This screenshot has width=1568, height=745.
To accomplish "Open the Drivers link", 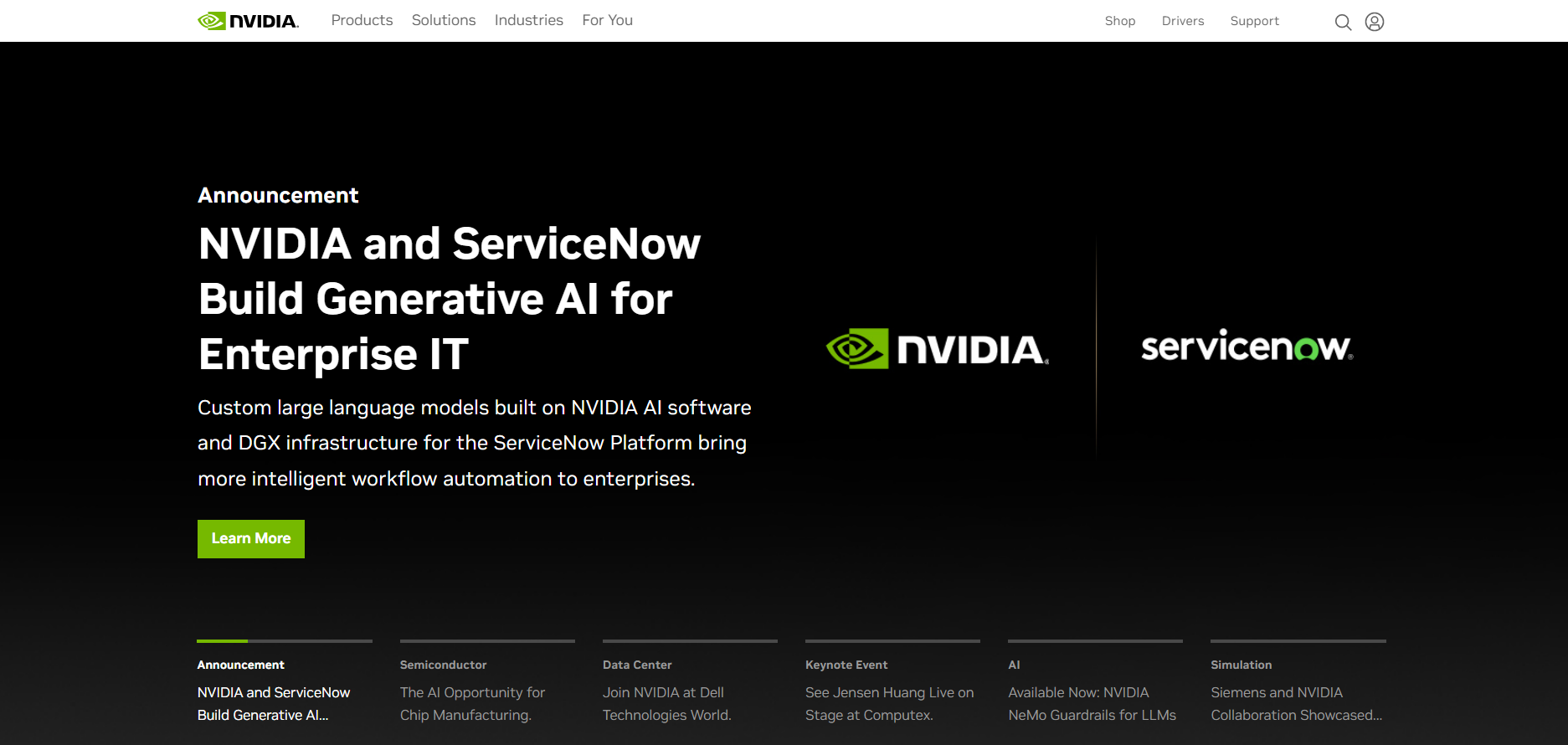I will [1183, 21].
